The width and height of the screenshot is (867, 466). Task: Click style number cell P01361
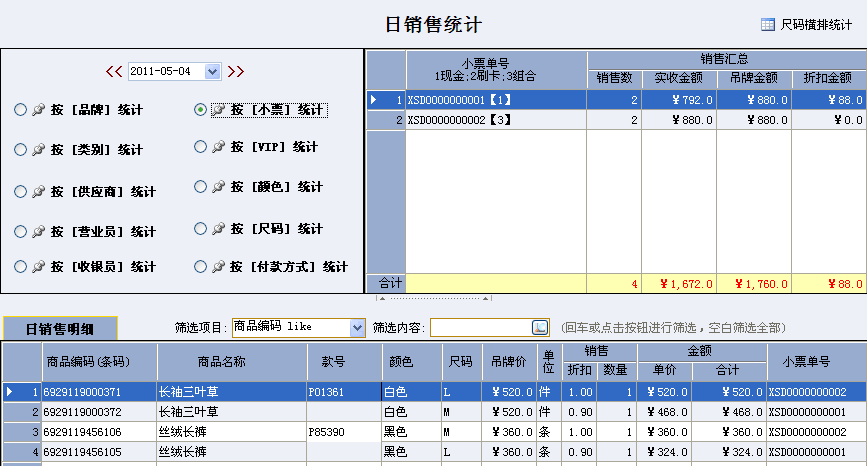pos(344,392)
